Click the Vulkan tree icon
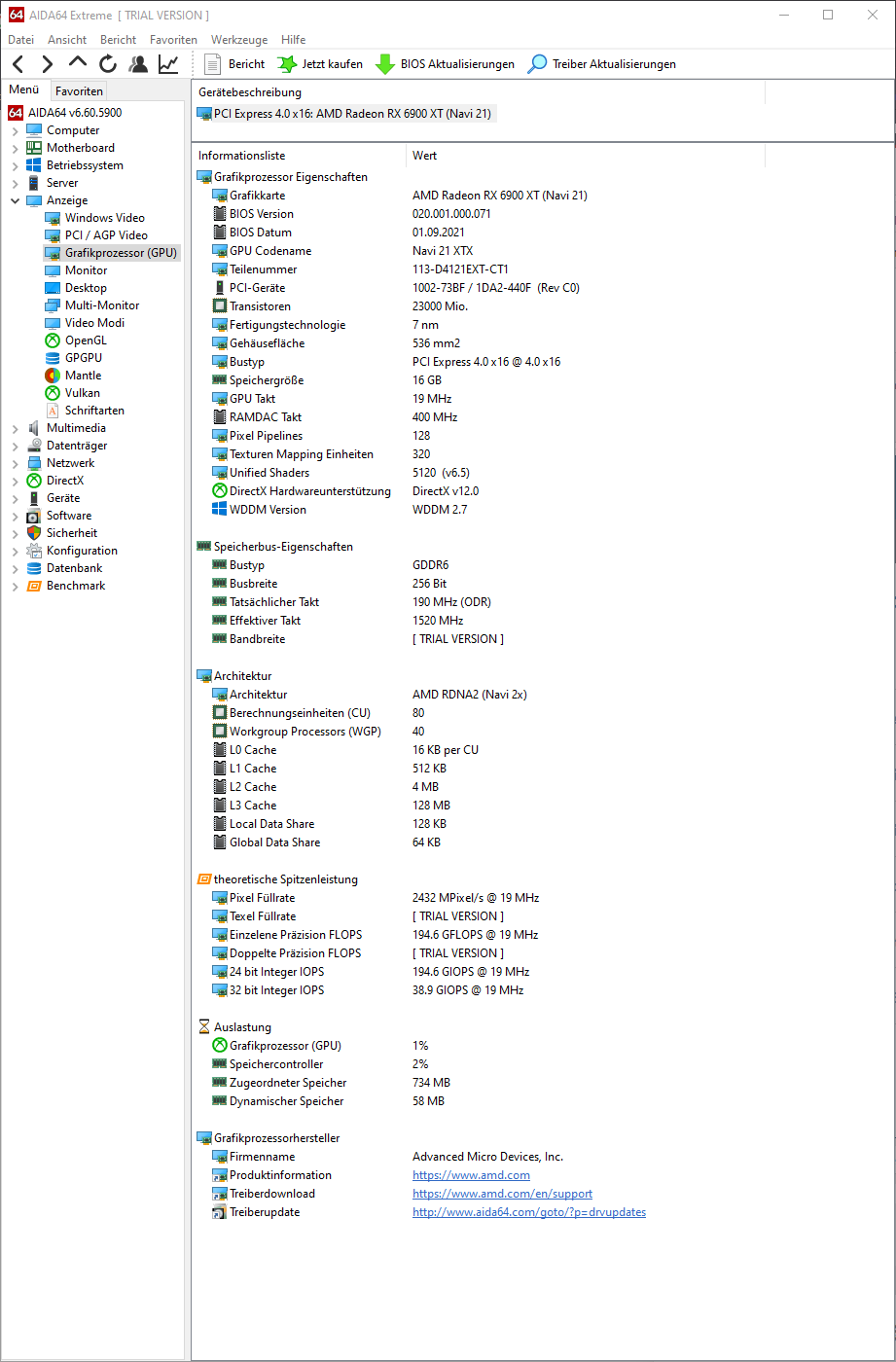This screenshot has height=1362, width=896. pyautogui.click(x=53, y=393)
